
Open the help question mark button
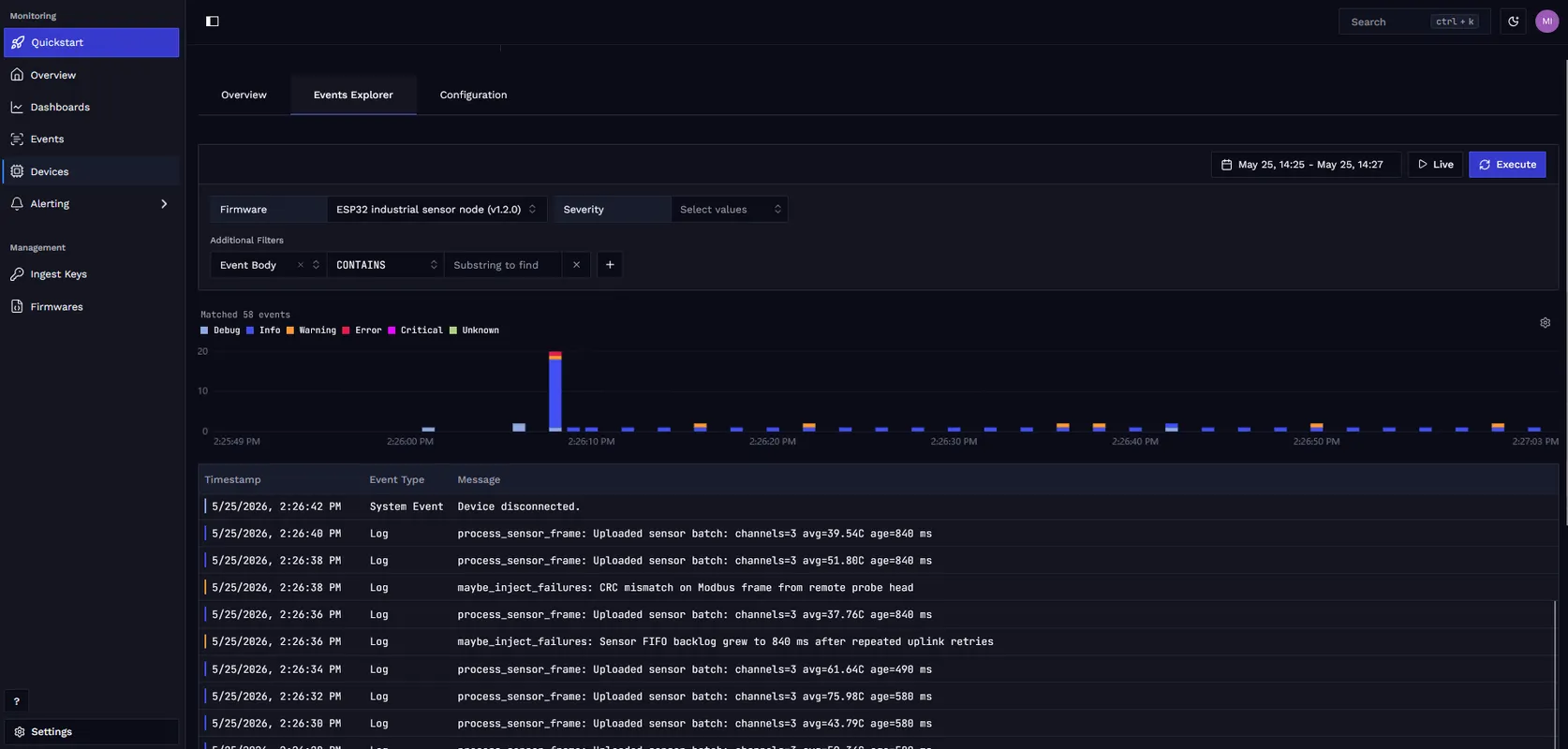pyautogui.click(x=16, y=701)
